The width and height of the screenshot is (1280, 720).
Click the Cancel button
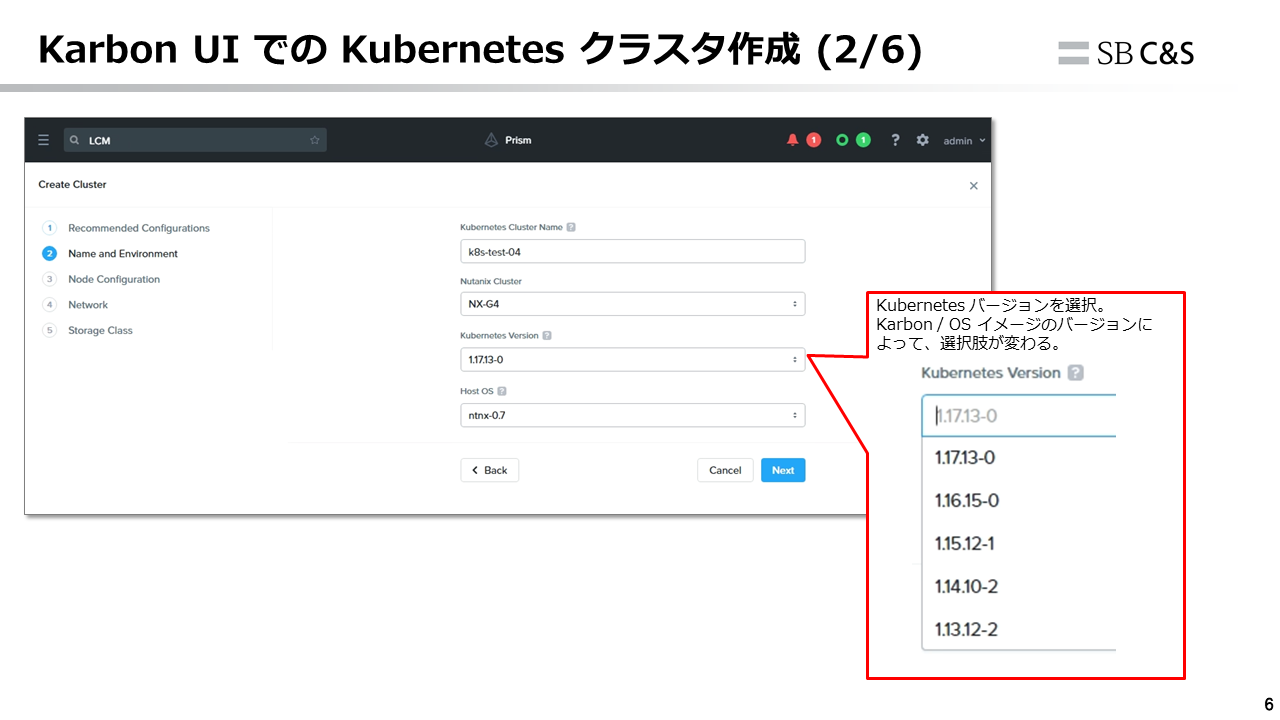click(725, 470)
